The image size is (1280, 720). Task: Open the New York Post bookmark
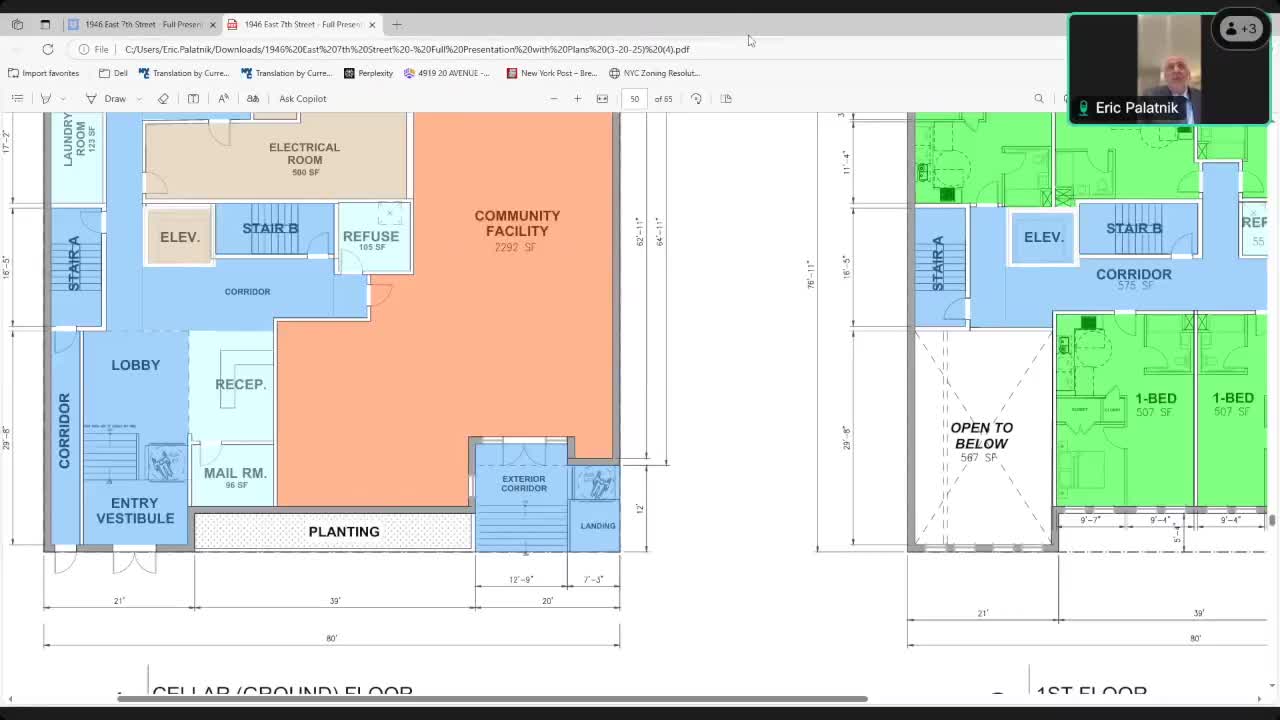[x=552, y=73]
